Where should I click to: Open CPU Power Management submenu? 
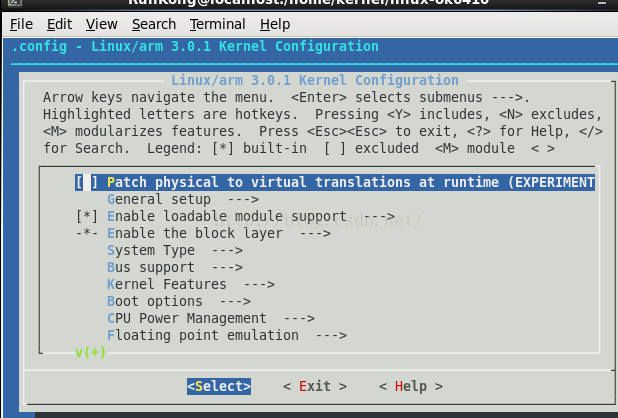point(211,318)
